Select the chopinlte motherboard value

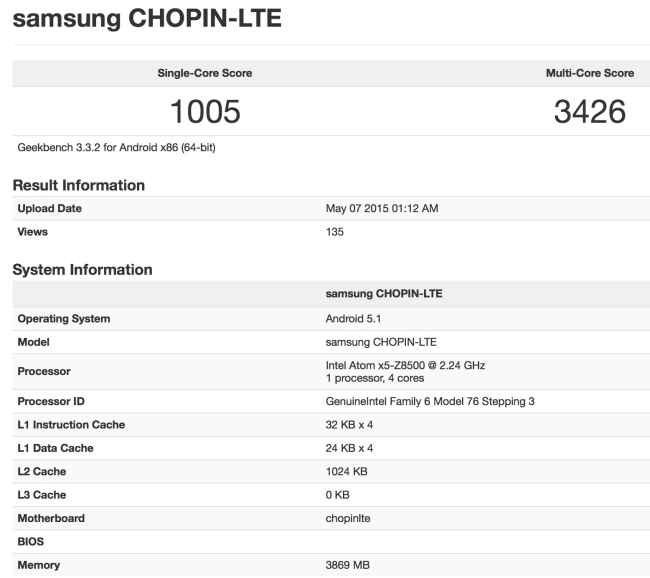tap(350, 518)
